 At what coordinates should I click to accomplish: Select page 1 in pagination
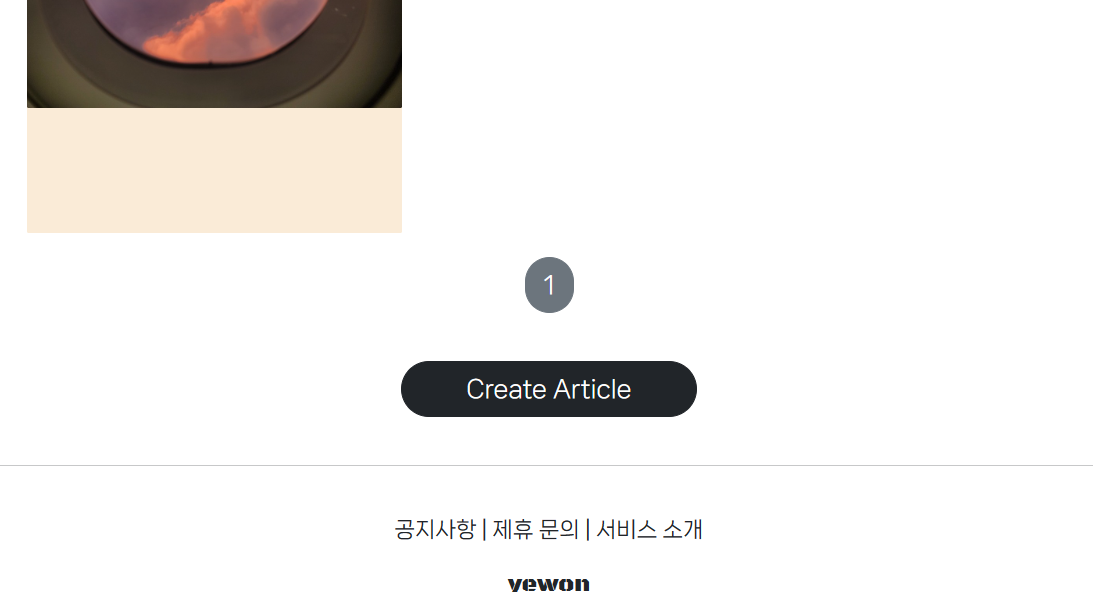pos(549,285)
